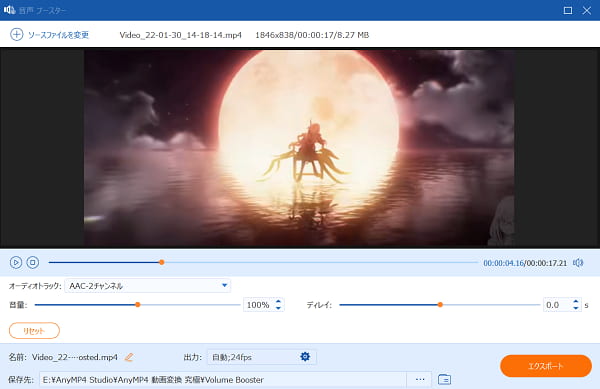
Task: Click the volume slider handle
Action: [x=138, y=305]
